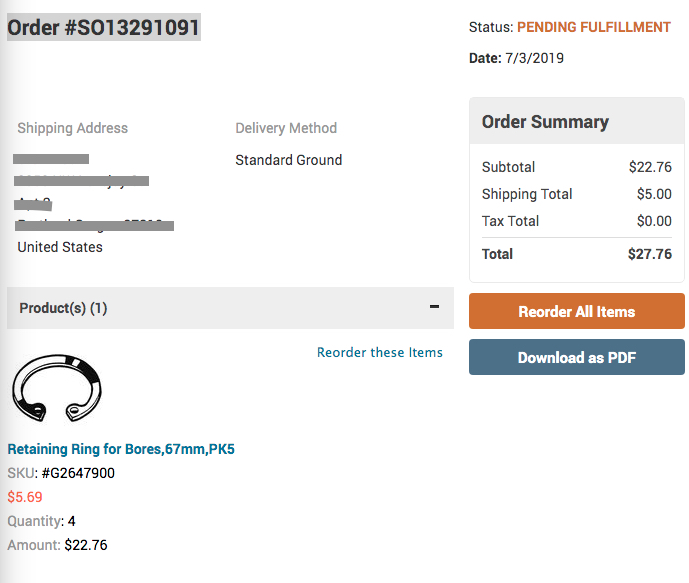Click the Reorder All Items button
The height and width of the screenshot is (583, 689).
(x=576, y=311)
